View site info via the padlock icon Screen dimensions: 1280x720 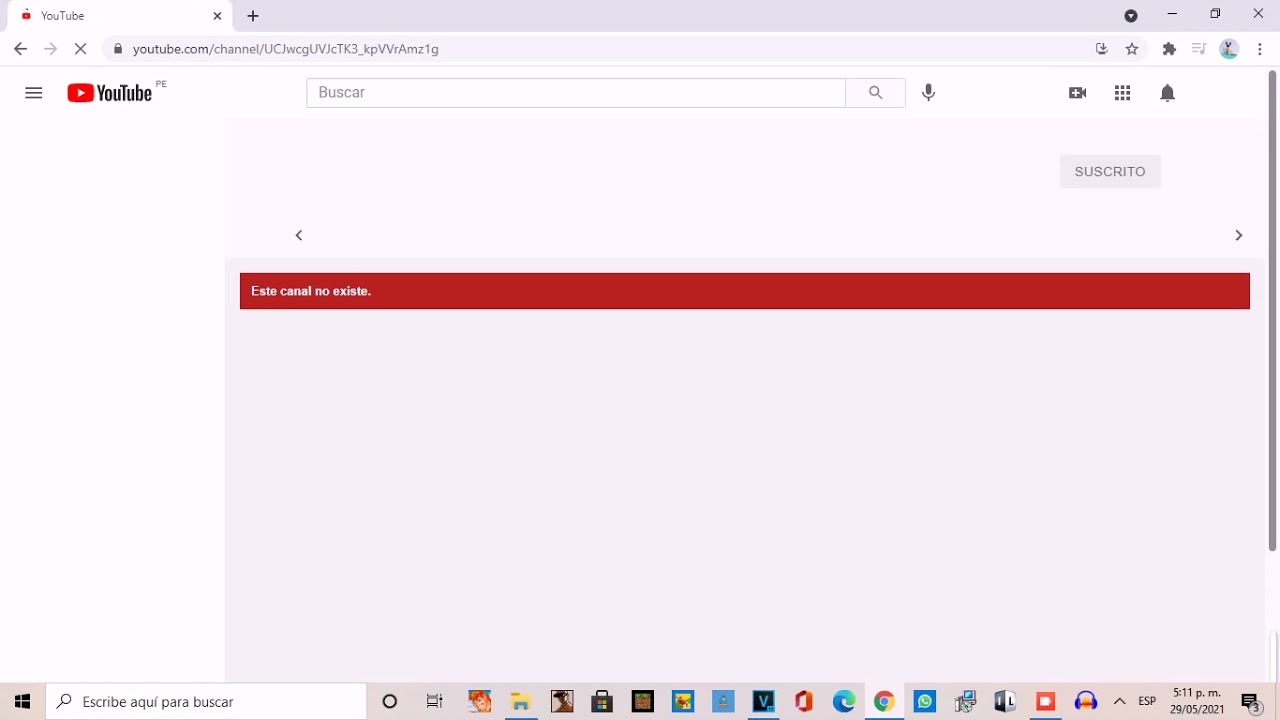118,49
